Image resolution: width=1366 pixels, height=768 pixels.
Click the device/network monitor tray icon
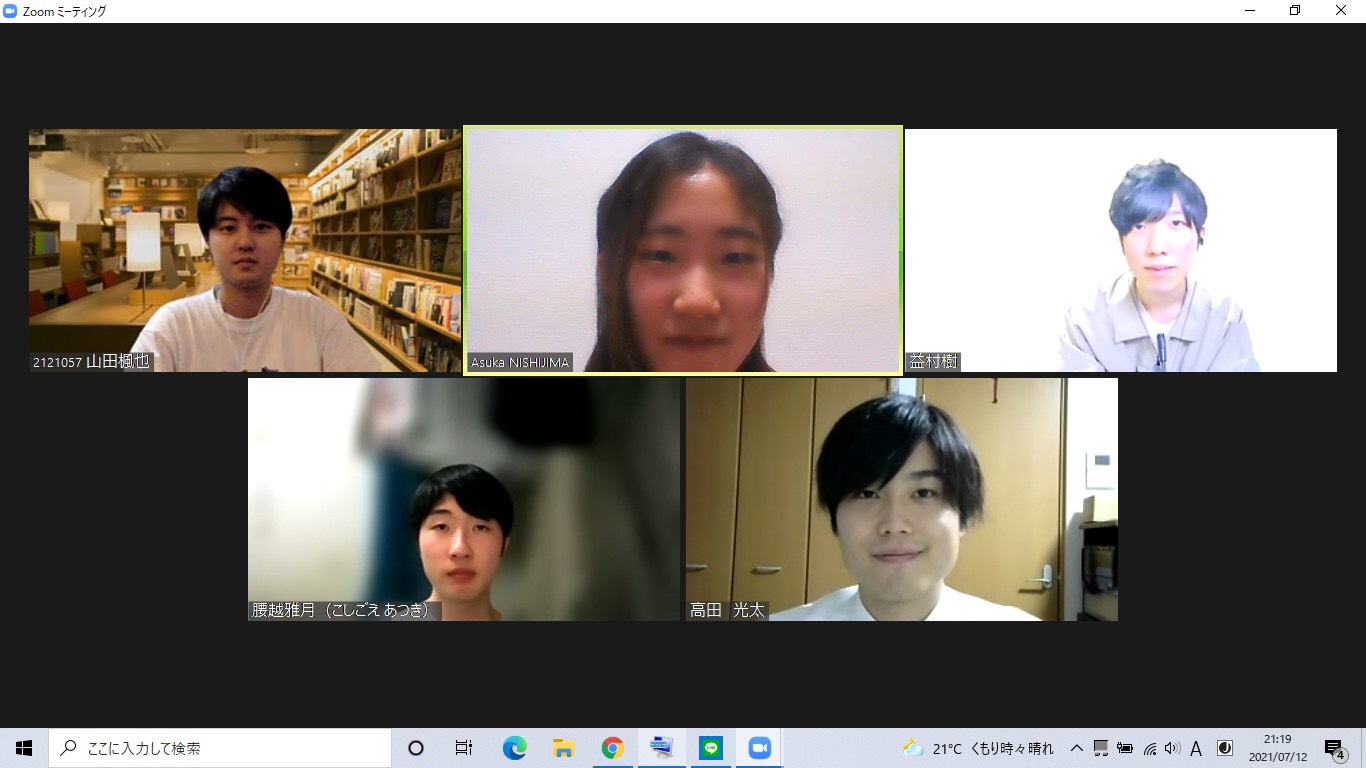tap(1101, 748)
